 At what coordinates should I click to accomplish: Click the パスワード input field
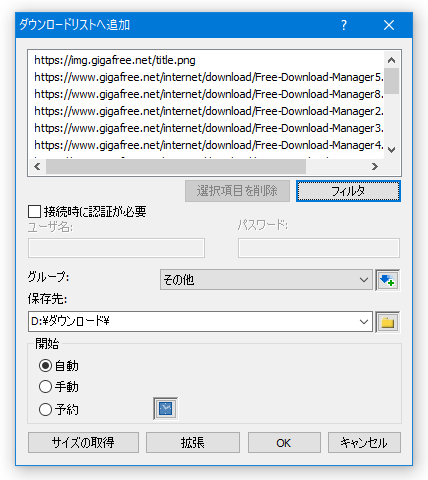click(x=319, y=248)
